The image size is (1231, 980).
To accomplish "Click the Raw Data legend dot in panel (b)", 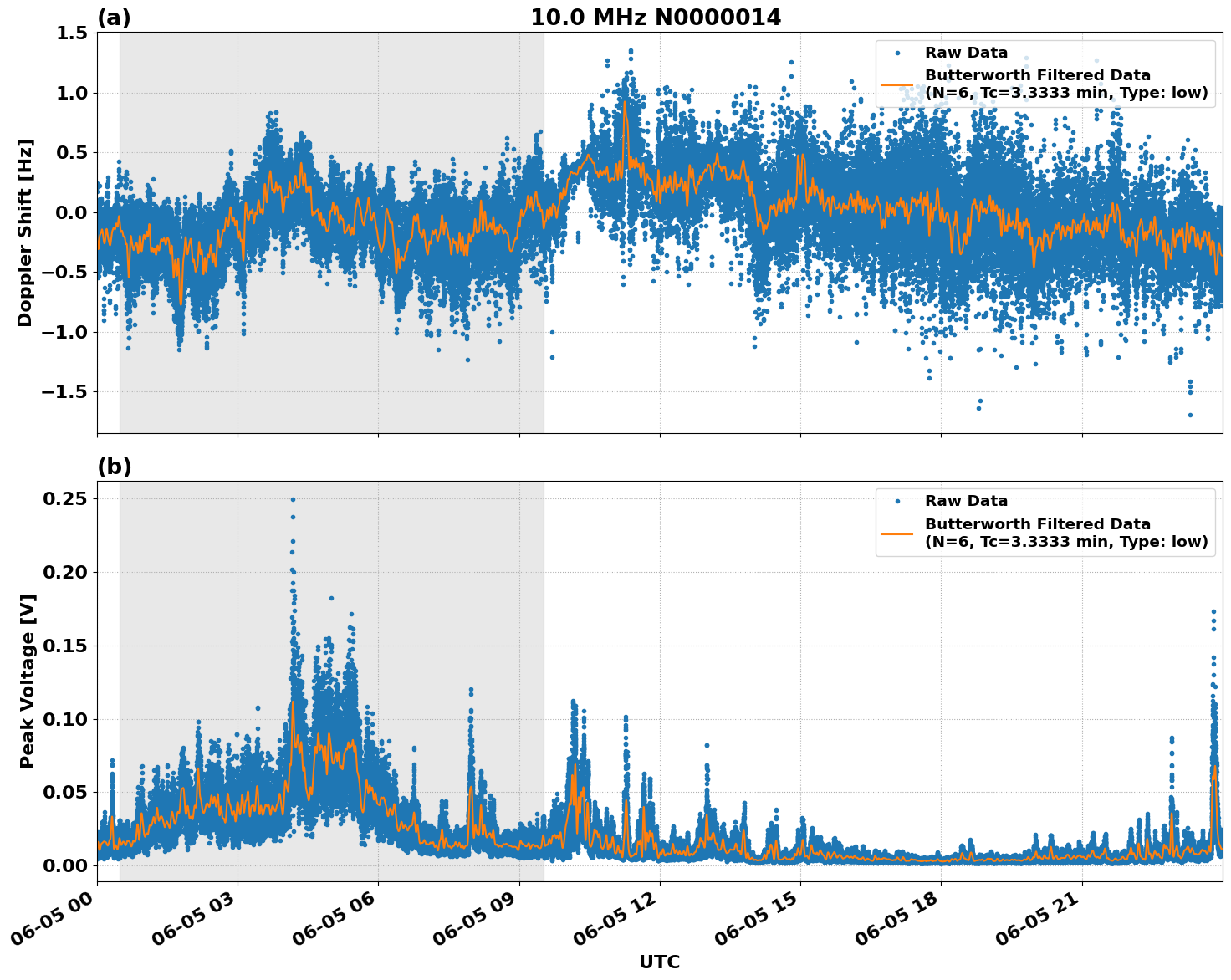I will click(897, 501).
